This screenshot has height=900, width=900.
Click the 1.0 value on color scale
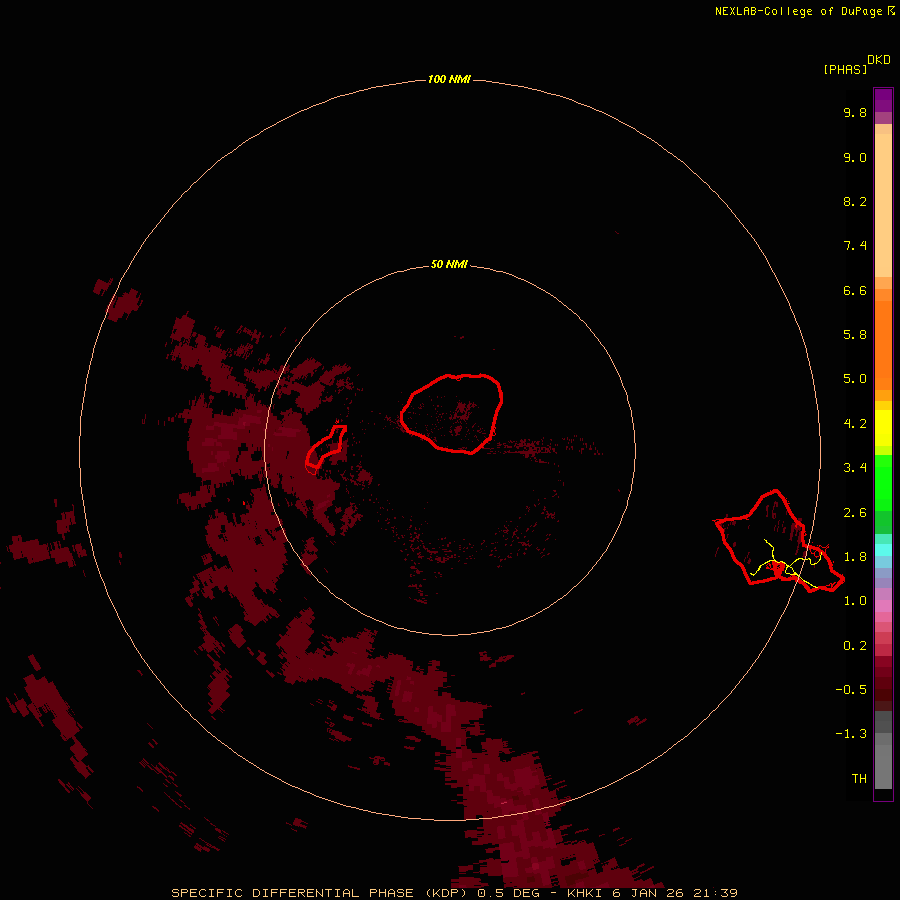pos(855,601)
